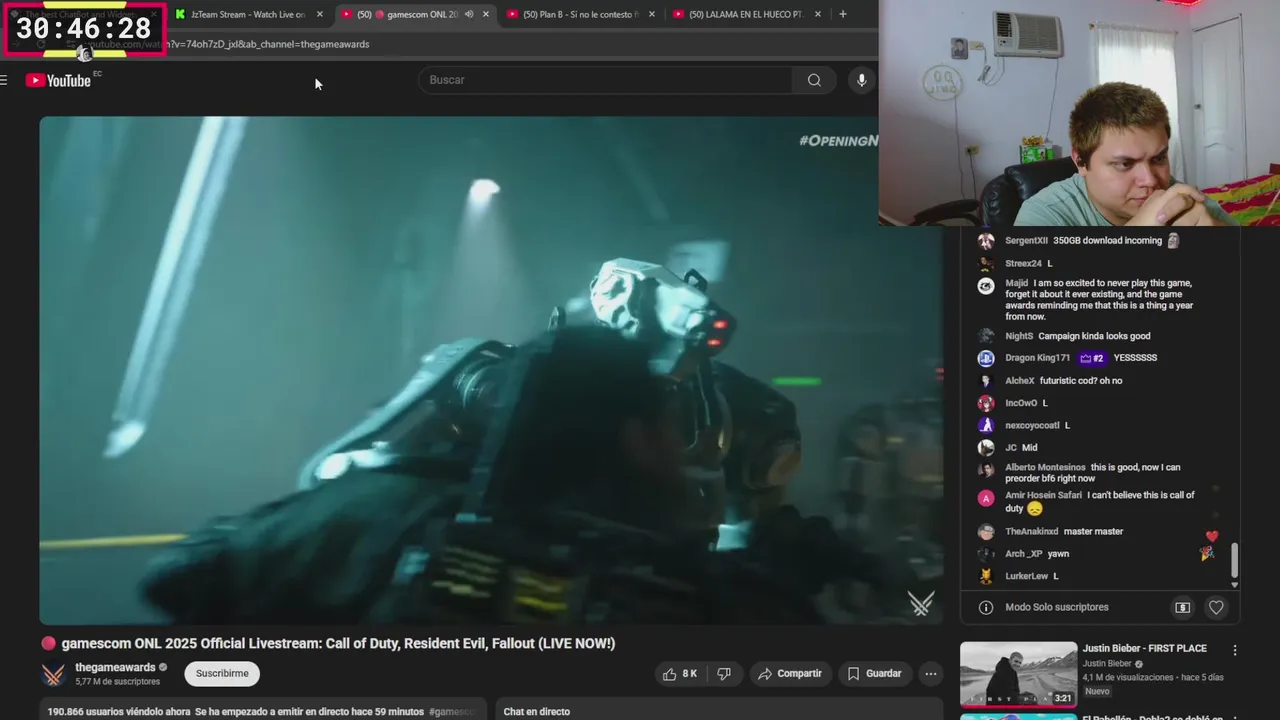Image resolution: width=1280 pixels, height=720 pixels.
Task: Send a heart reaction in live chat
Action: (x=1216, y=607)
